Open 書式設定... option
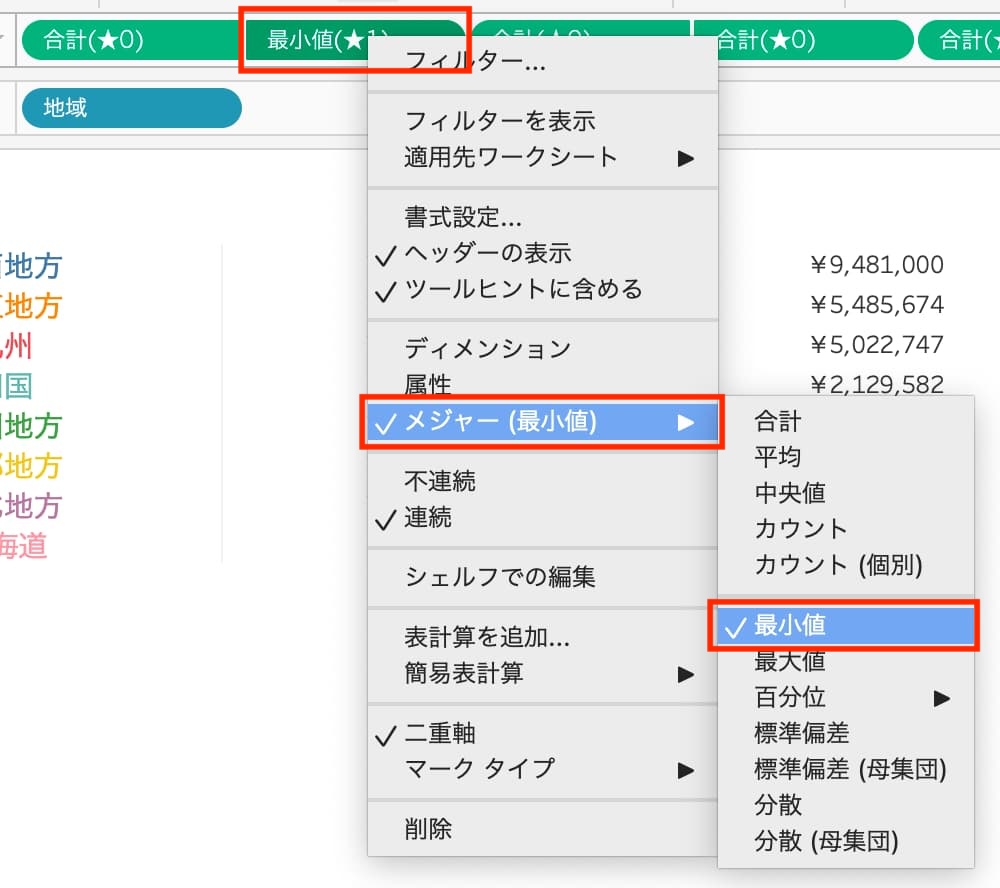The image size is (1000, 888). click(x=463, y=217)
